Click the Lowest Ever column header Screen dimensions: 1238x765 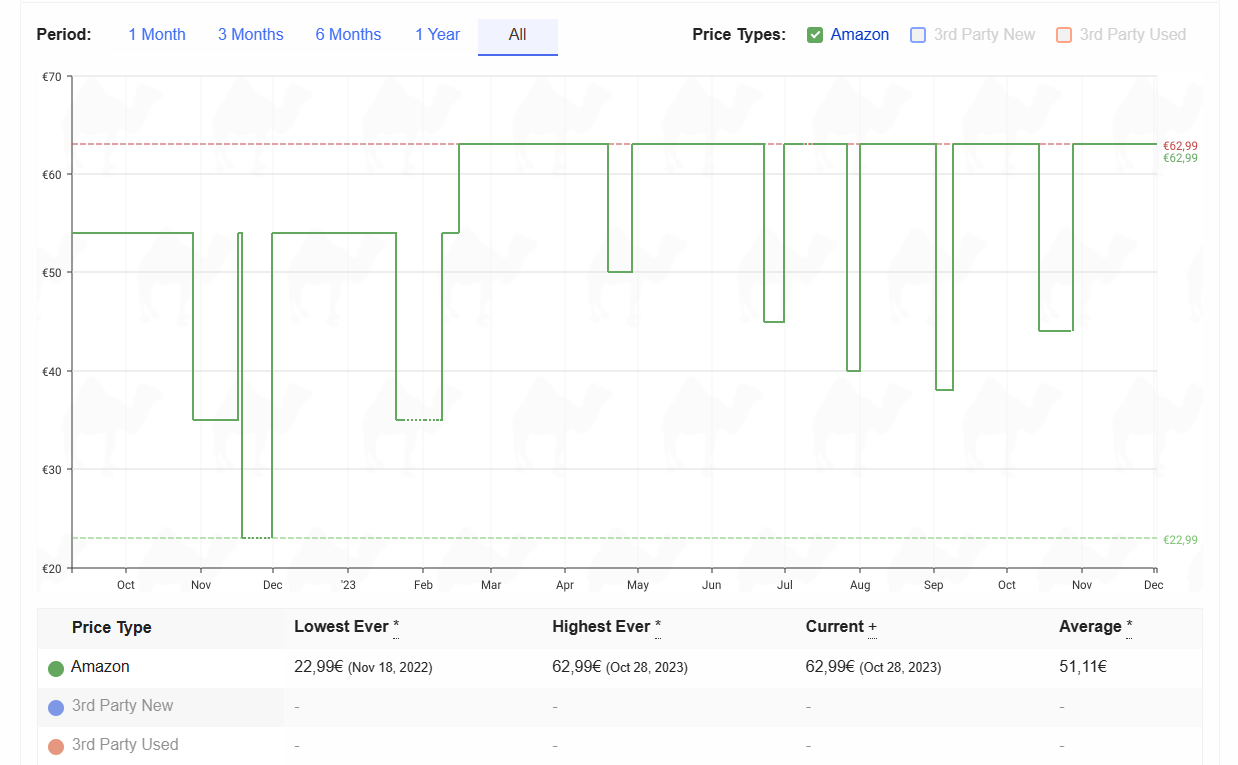[x=341, y=627]
